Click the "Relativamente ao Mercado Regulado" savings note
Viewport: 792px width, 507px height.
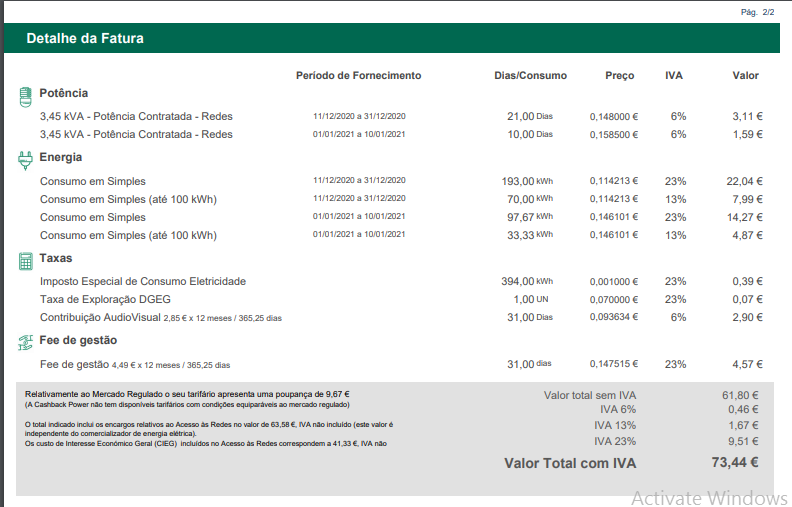pos(187,394)
